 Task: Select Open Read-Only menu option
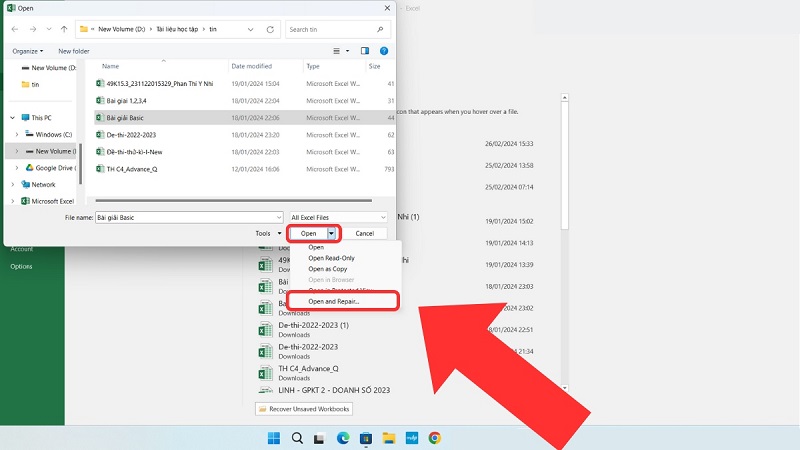tap(331, 258)
